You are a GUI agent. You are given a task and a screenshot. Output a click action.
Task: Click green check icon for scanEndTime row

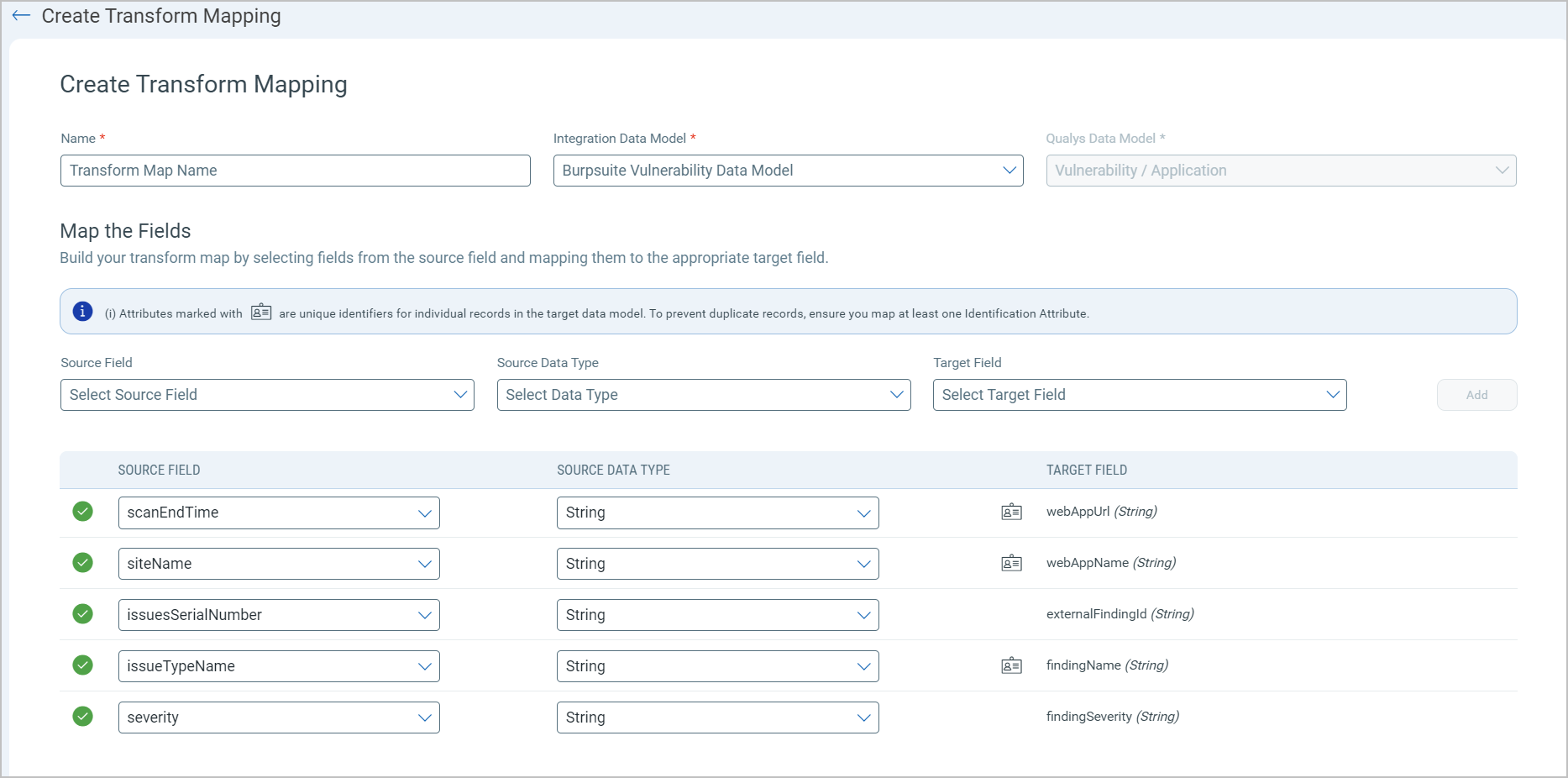coord(82,512)
